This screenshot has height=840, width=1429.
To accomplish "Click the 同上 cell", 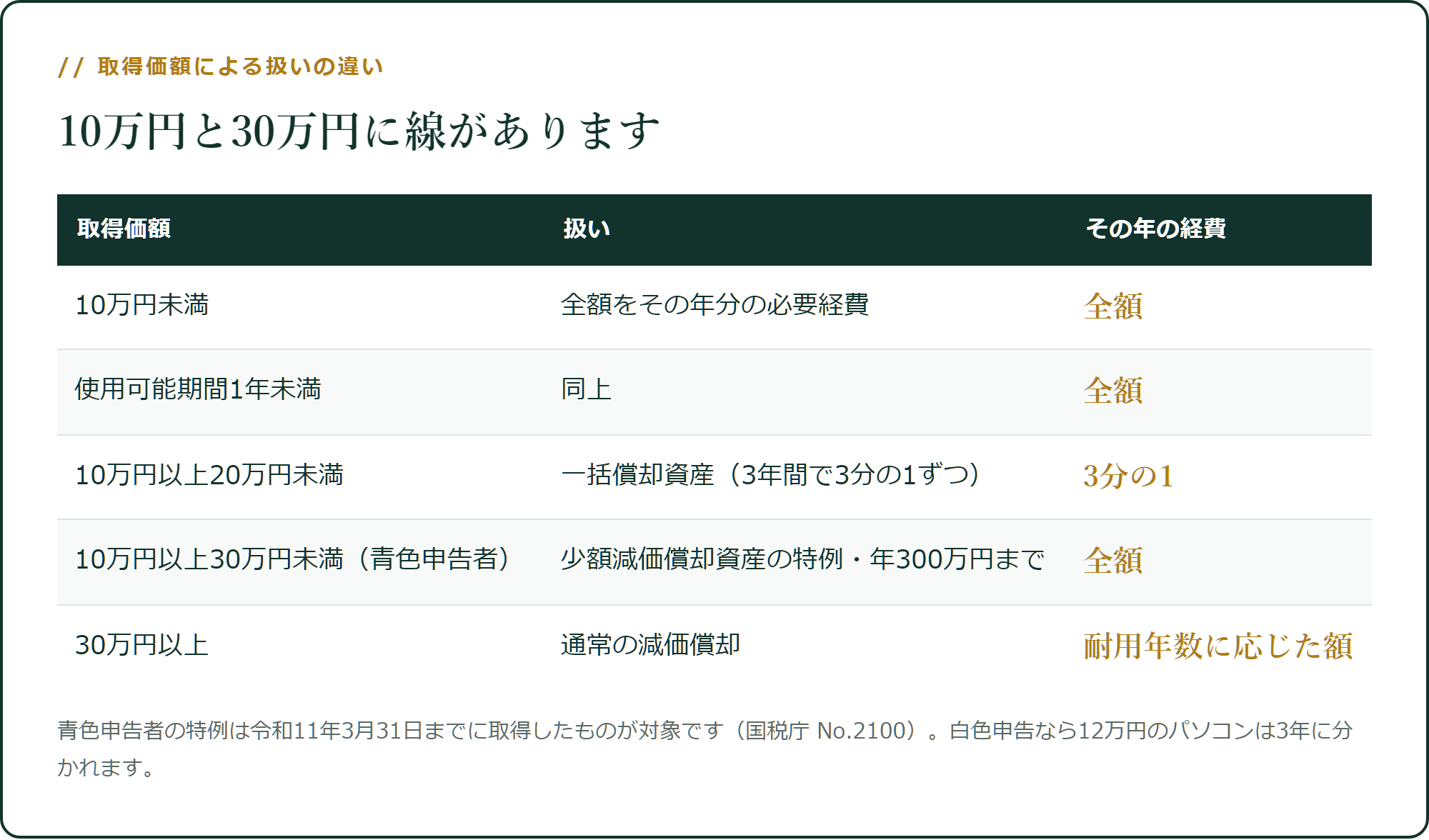I will coord(587,389).
